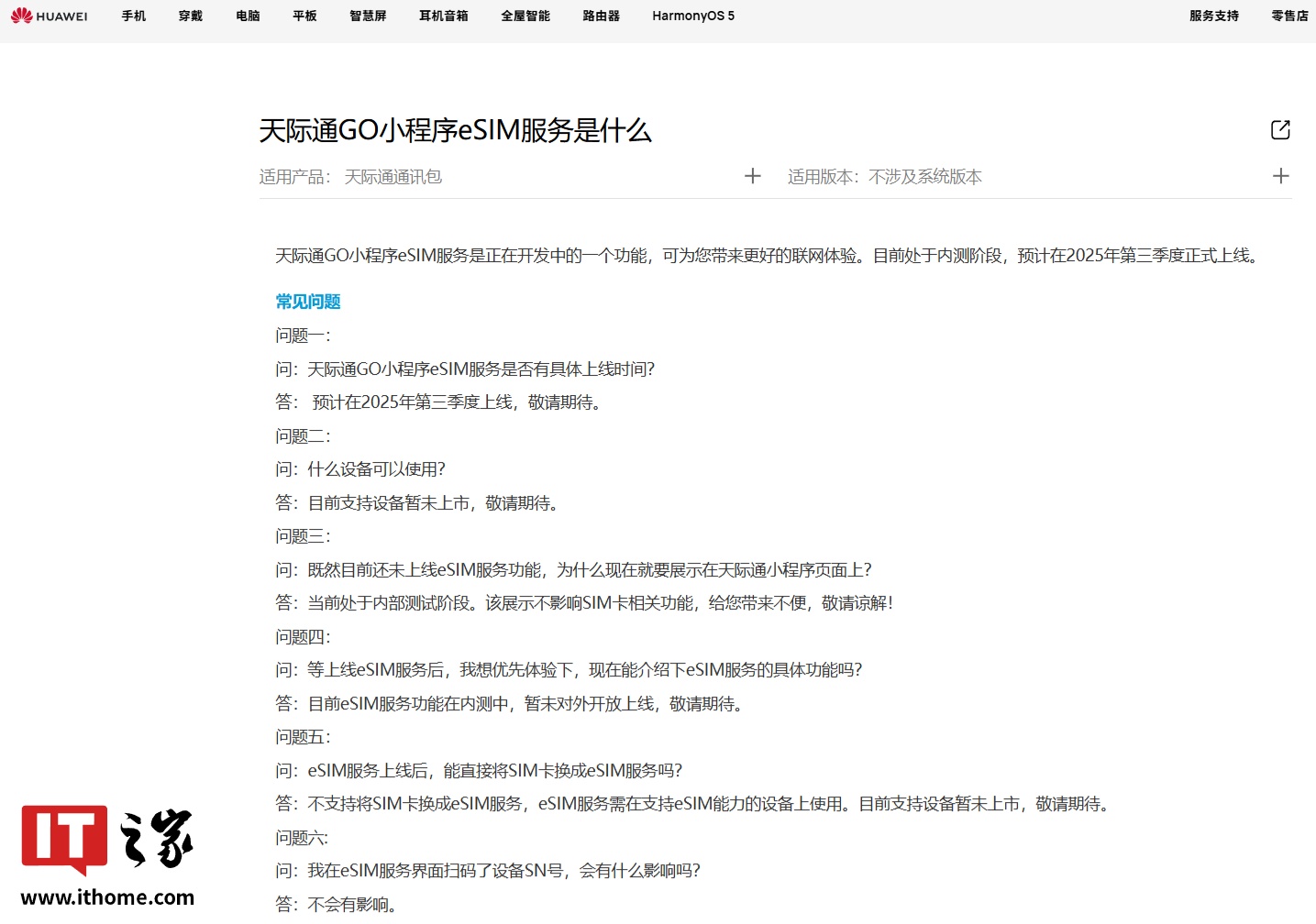Open the 零售店 page
Image resolution: width=1316 pixels, height=924 pixels.
[x=1289, y=16]
